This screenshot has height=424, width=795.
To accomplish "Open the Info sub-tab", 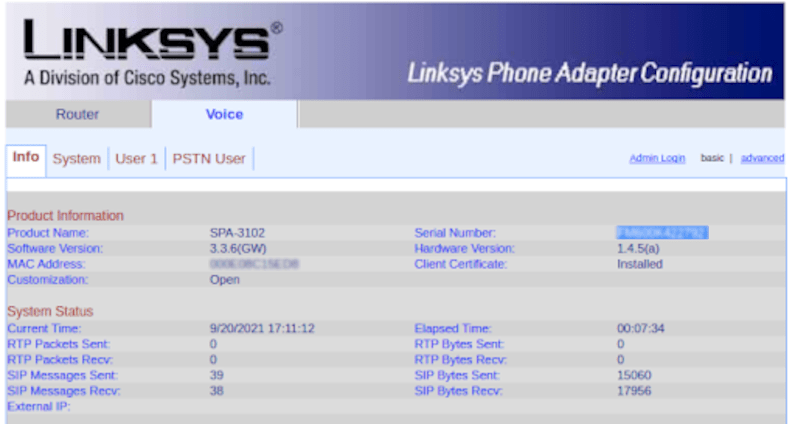I will click(26, 157).
